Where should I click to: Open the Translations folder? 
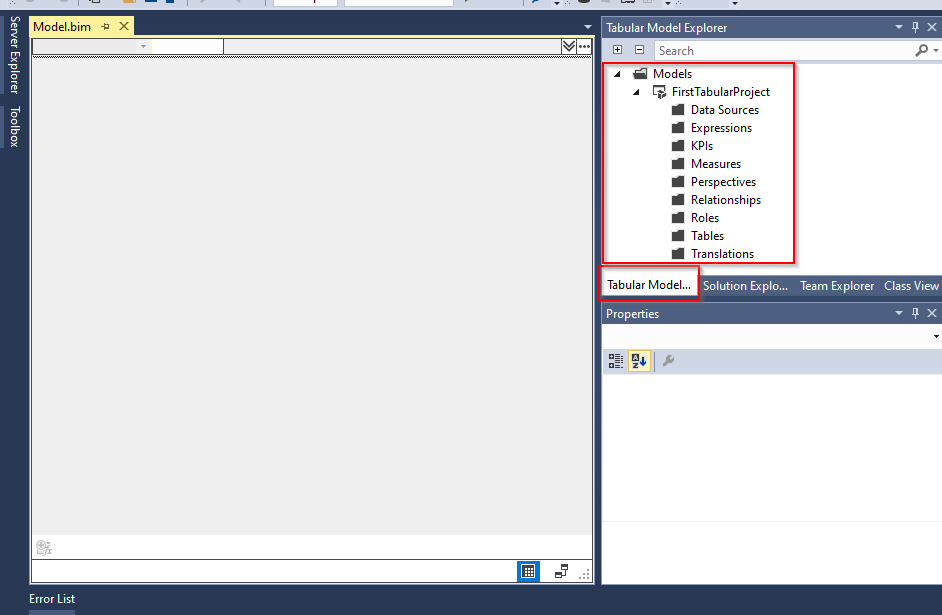click(x=722, y=254)
